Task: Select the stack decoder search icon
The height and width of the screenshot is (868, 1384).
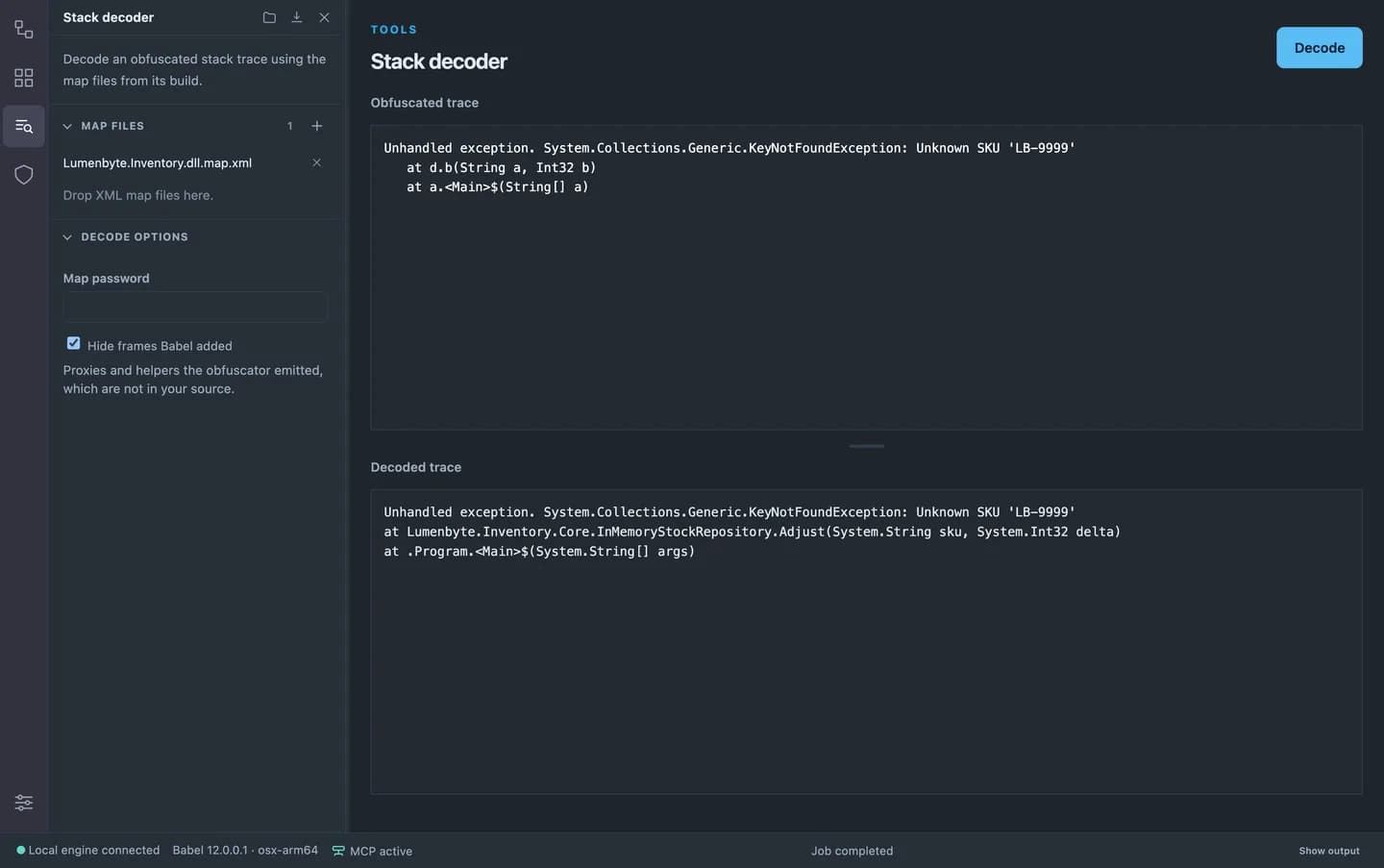Action: click(24, 126)
